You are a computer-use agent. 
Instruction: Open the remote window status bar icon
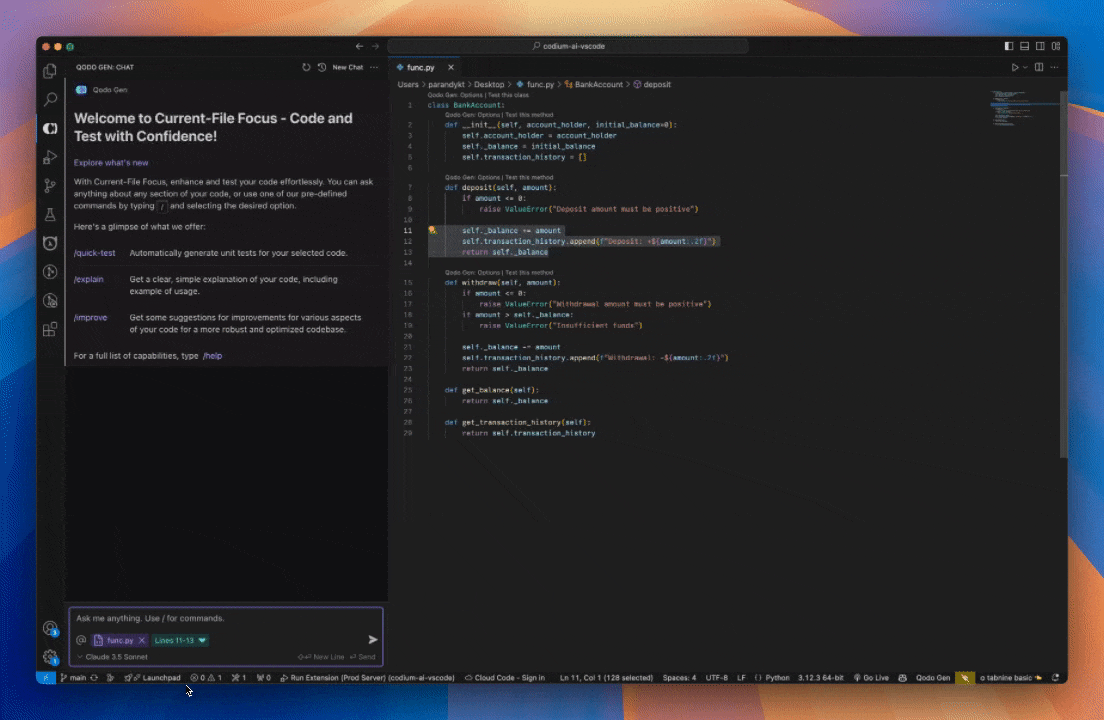click(x=46, y=678)
